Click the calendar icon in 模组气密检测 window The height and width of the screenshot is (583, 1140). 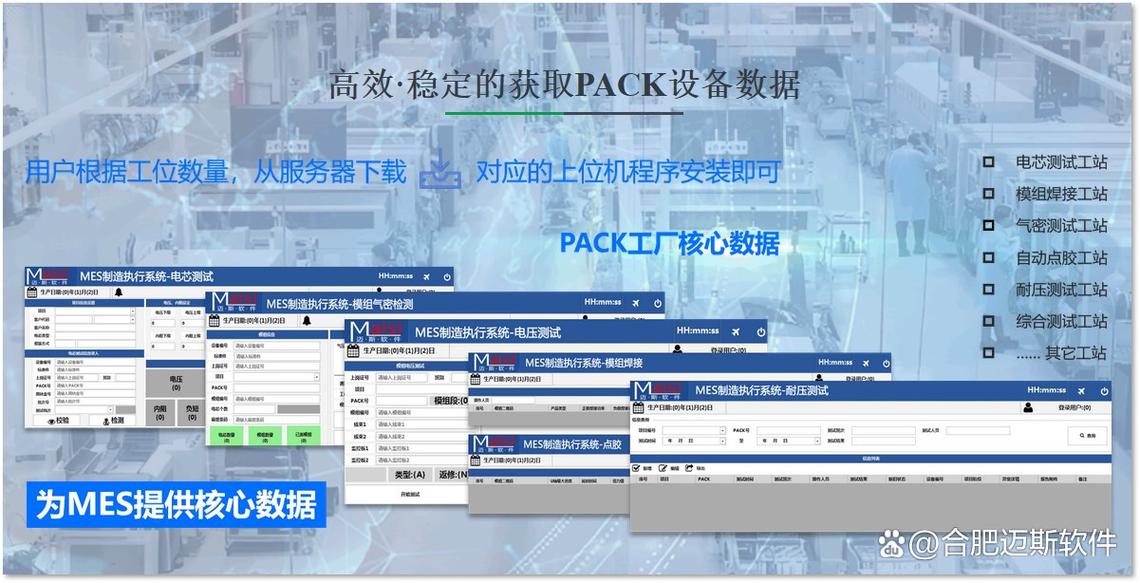(214, 321)
